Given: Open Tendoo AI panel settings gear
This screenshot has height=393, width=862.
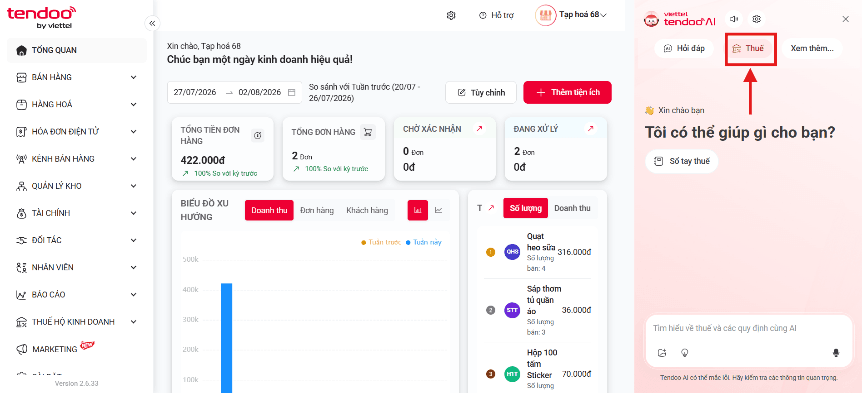Looking at the screenshot, I should pos(756,19).
